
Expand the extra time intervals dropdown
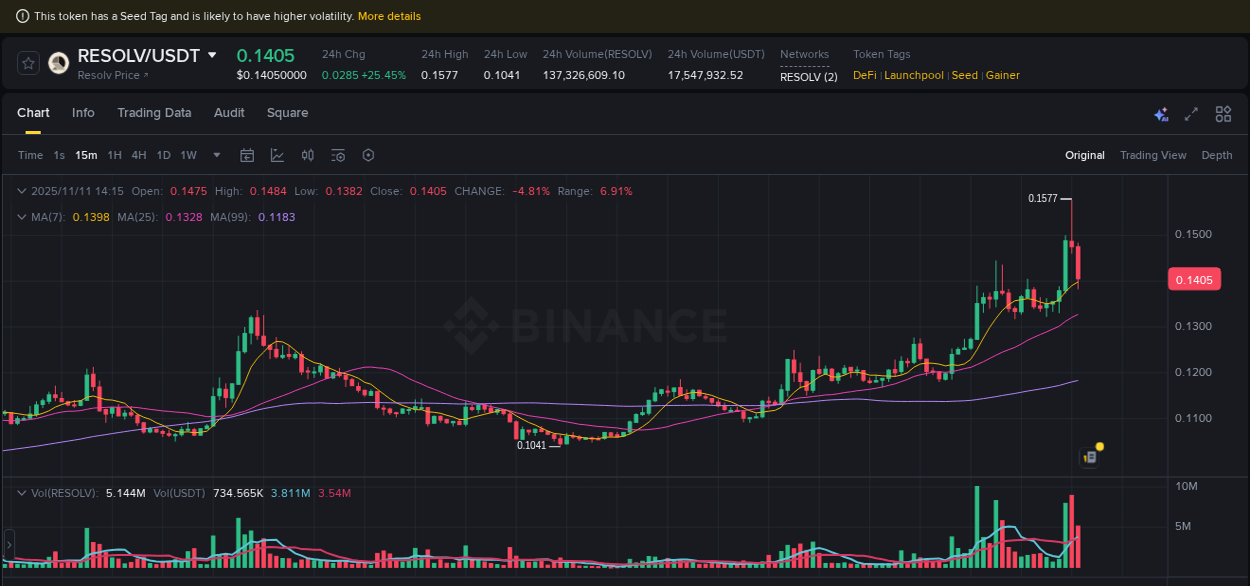[x=216, y=155]
